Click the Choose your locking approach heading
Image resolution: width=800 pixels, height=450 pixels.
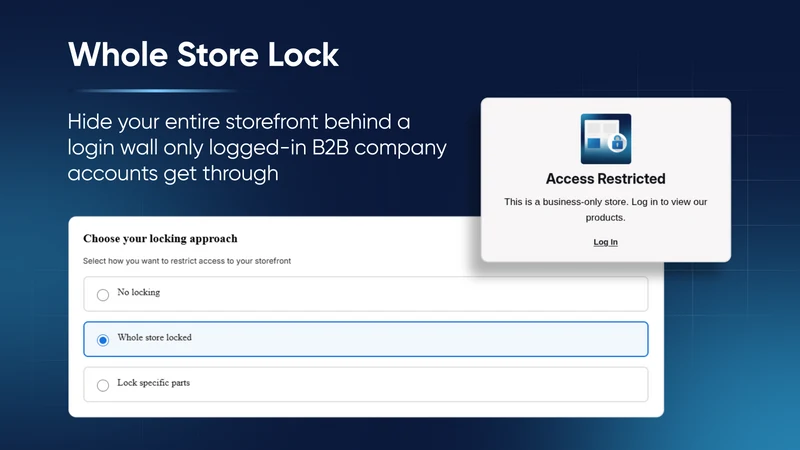(160, 239)
